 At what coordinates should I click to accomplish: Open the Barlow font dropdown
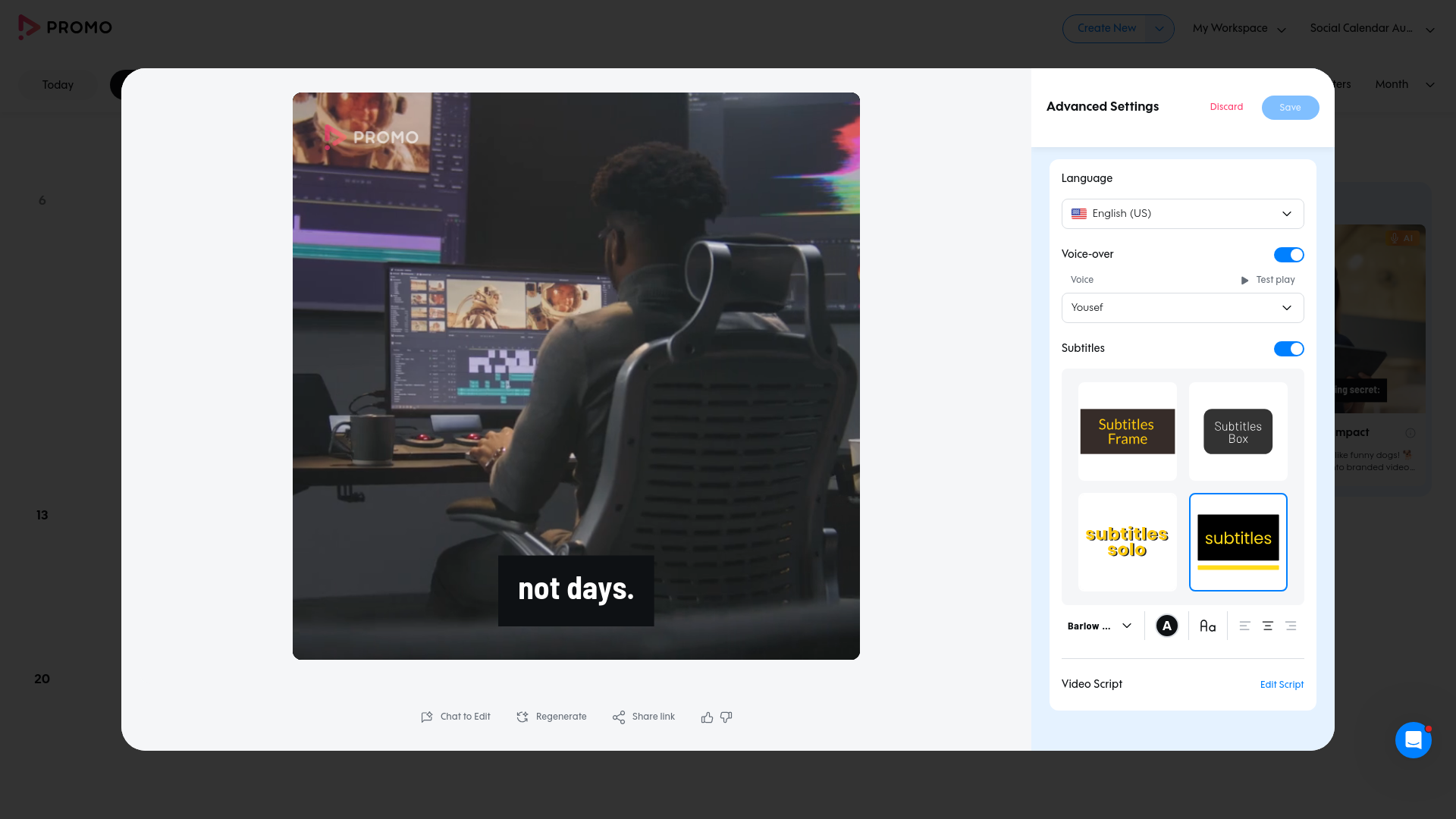coord(1099,626)
